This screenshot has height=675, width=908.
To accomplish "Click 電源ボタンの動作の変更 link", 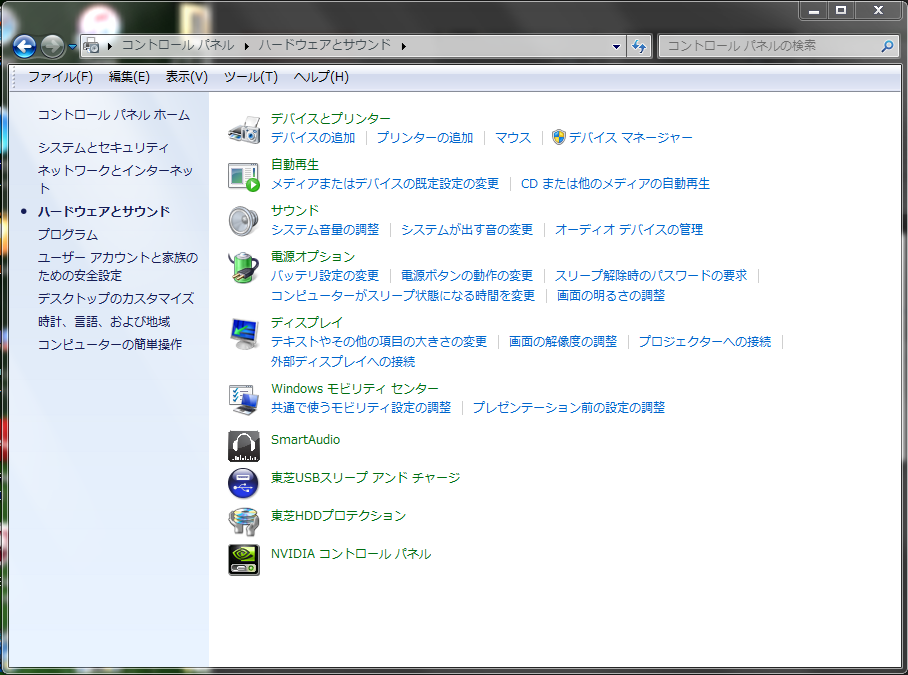I will pos(467,276).
